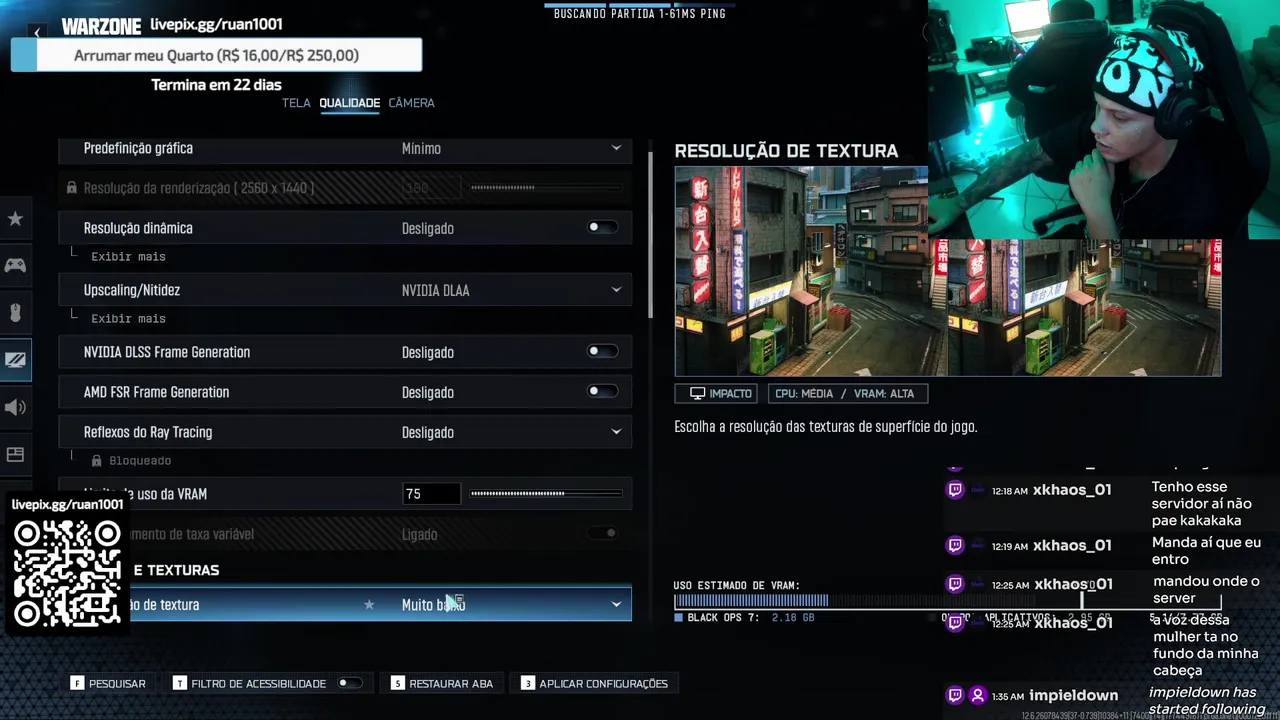Click the T key icon for accessibility filter
Screen dimensions: 1280x720
[179, 683]
